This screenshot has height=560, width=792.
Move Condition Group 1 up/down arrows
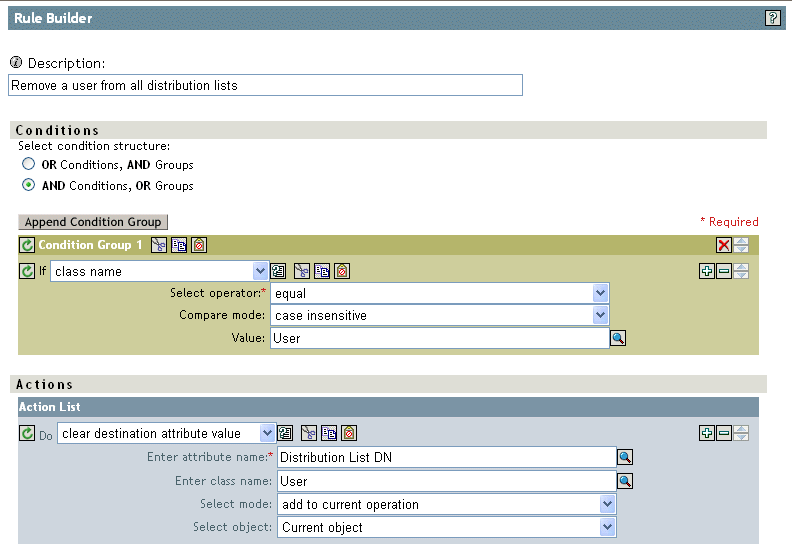coord(741,245)
